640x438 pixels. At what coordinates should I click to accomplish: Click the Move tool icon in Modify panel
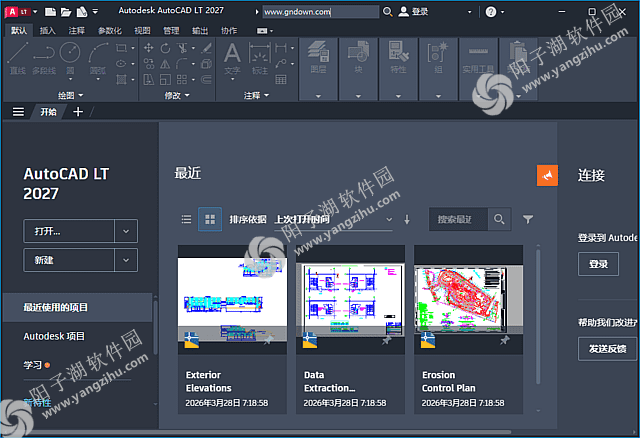pyautogui.click(x=149, y=48)
